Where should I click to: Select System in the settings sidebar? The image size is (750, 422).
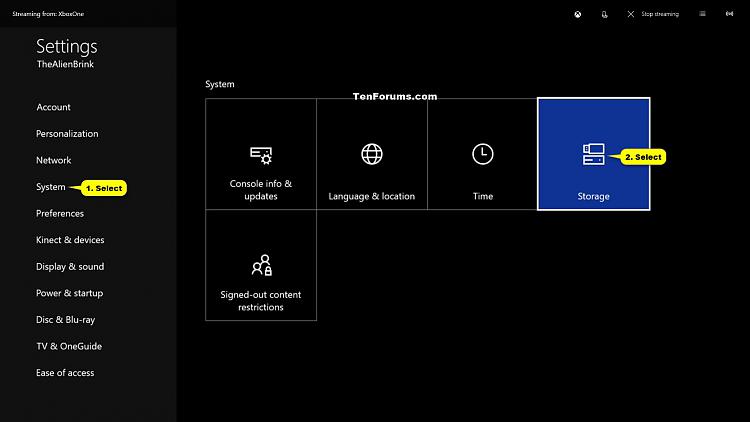coord(51,187)
